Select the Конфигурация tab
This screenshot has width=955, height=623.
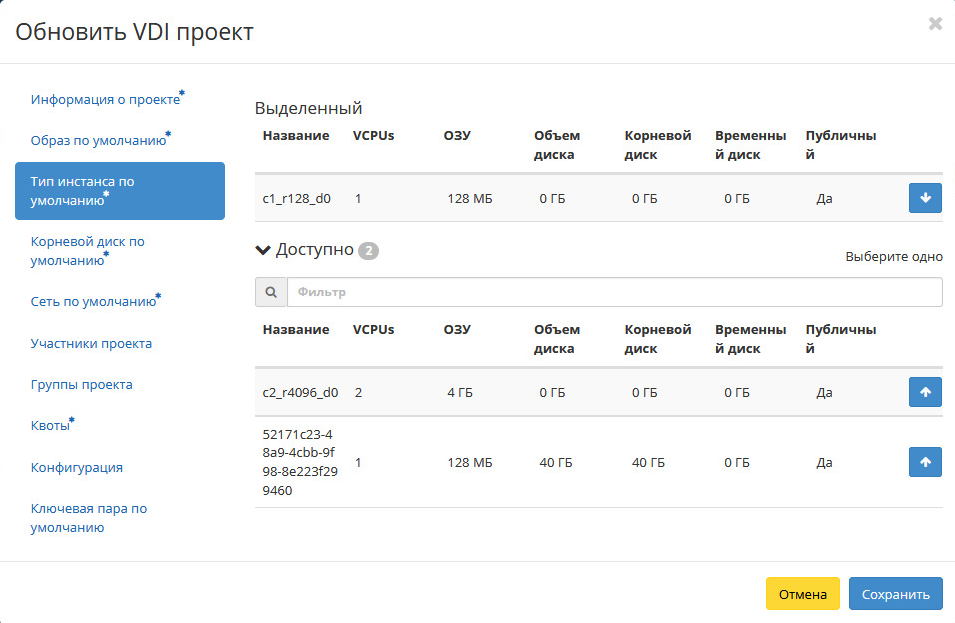coord(77,467)
